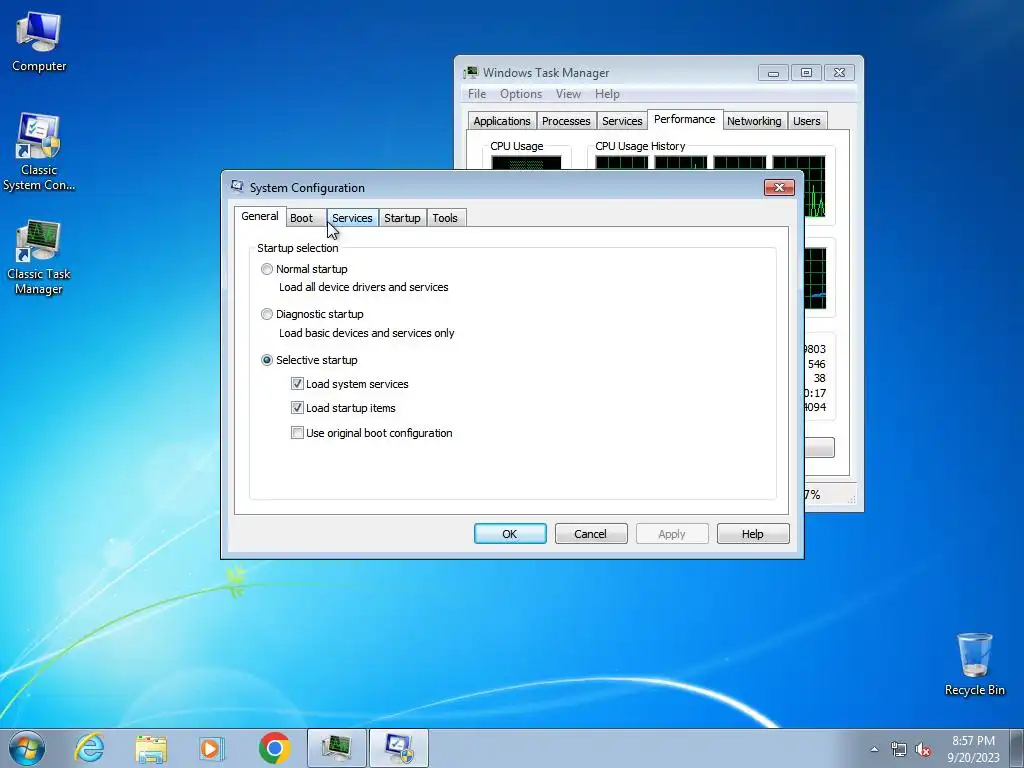Click OK in System Configuration
This screenshot has width=1024, height=768.
tap(510, 534)
